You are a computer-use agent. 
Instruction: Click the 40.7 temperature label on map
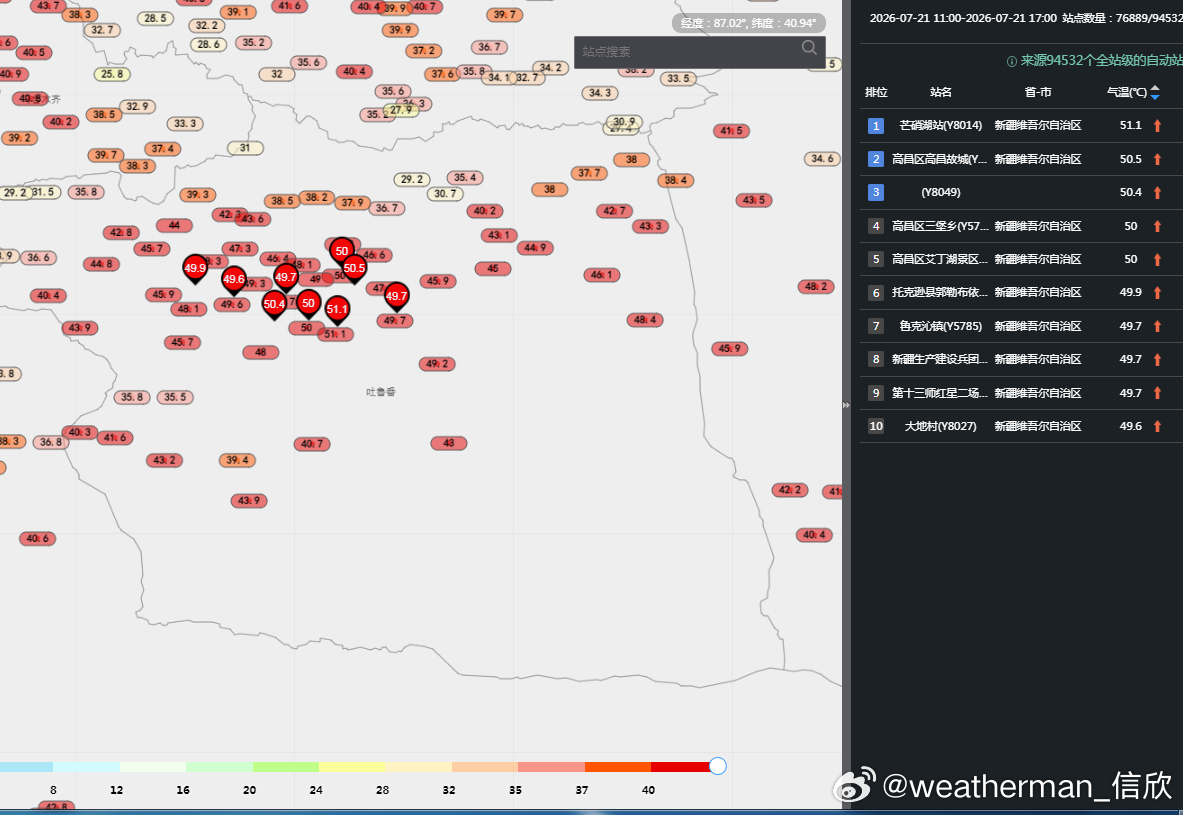click(312, 444)
